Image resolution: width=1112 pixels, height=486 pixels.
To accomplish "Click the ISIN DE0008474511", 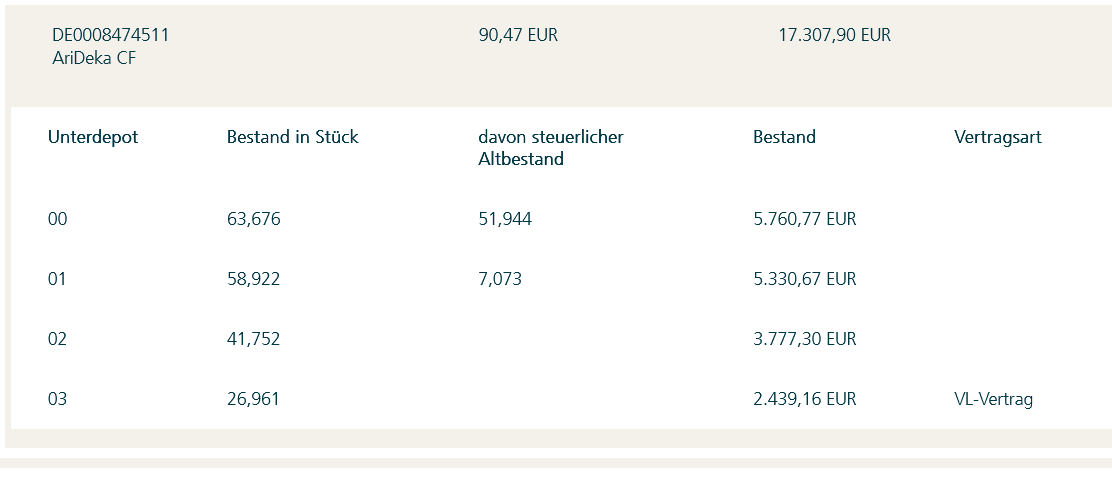I will pos(110,36).
